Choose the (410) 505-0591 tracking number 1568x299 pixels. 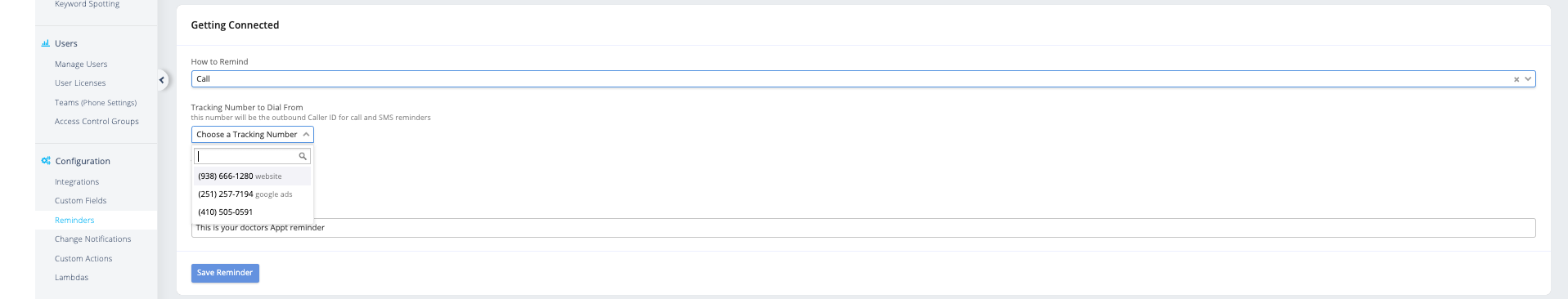(x=252, y=212)
